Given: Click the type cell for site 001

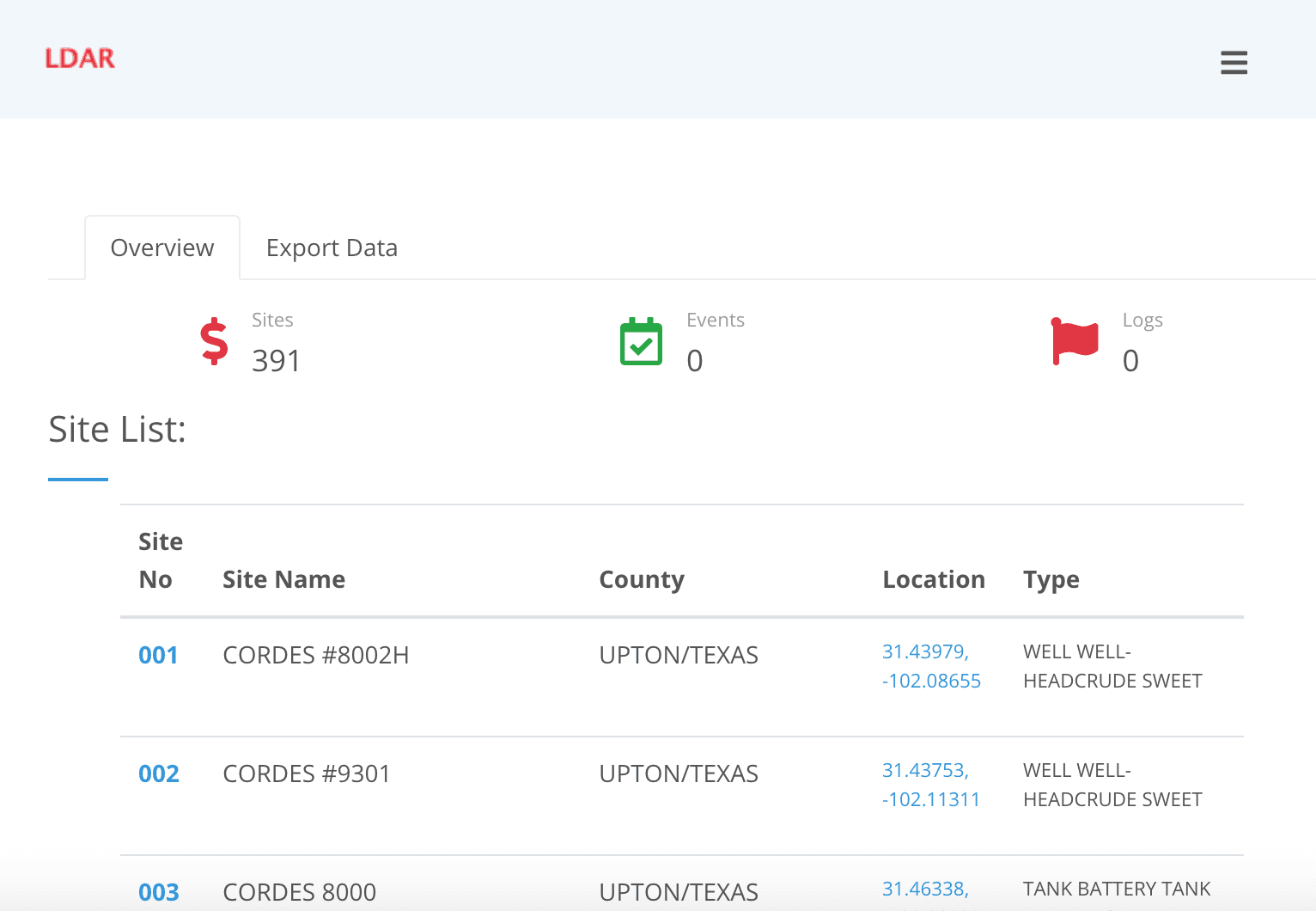Looking at the screenshot, I should pos(1112,666).
